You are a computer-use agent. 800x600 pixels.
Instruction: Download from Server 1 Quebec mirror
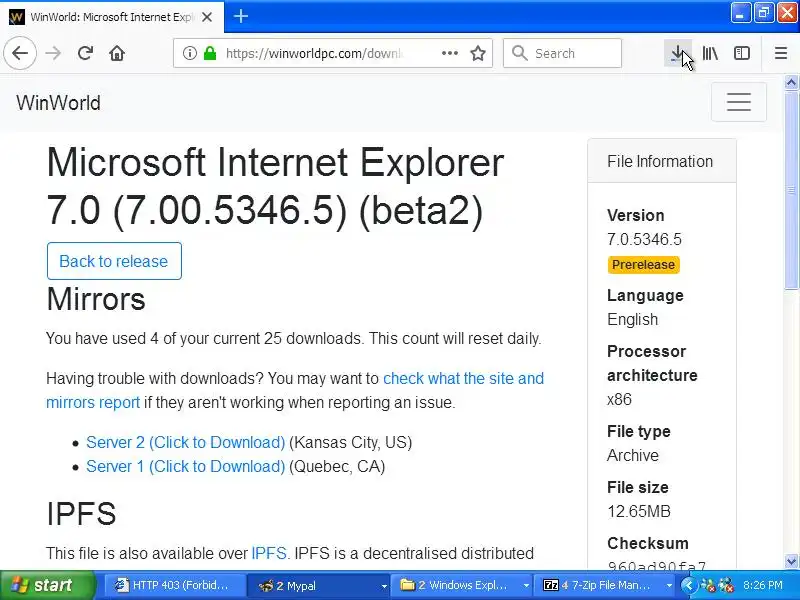tap(185, 466)
